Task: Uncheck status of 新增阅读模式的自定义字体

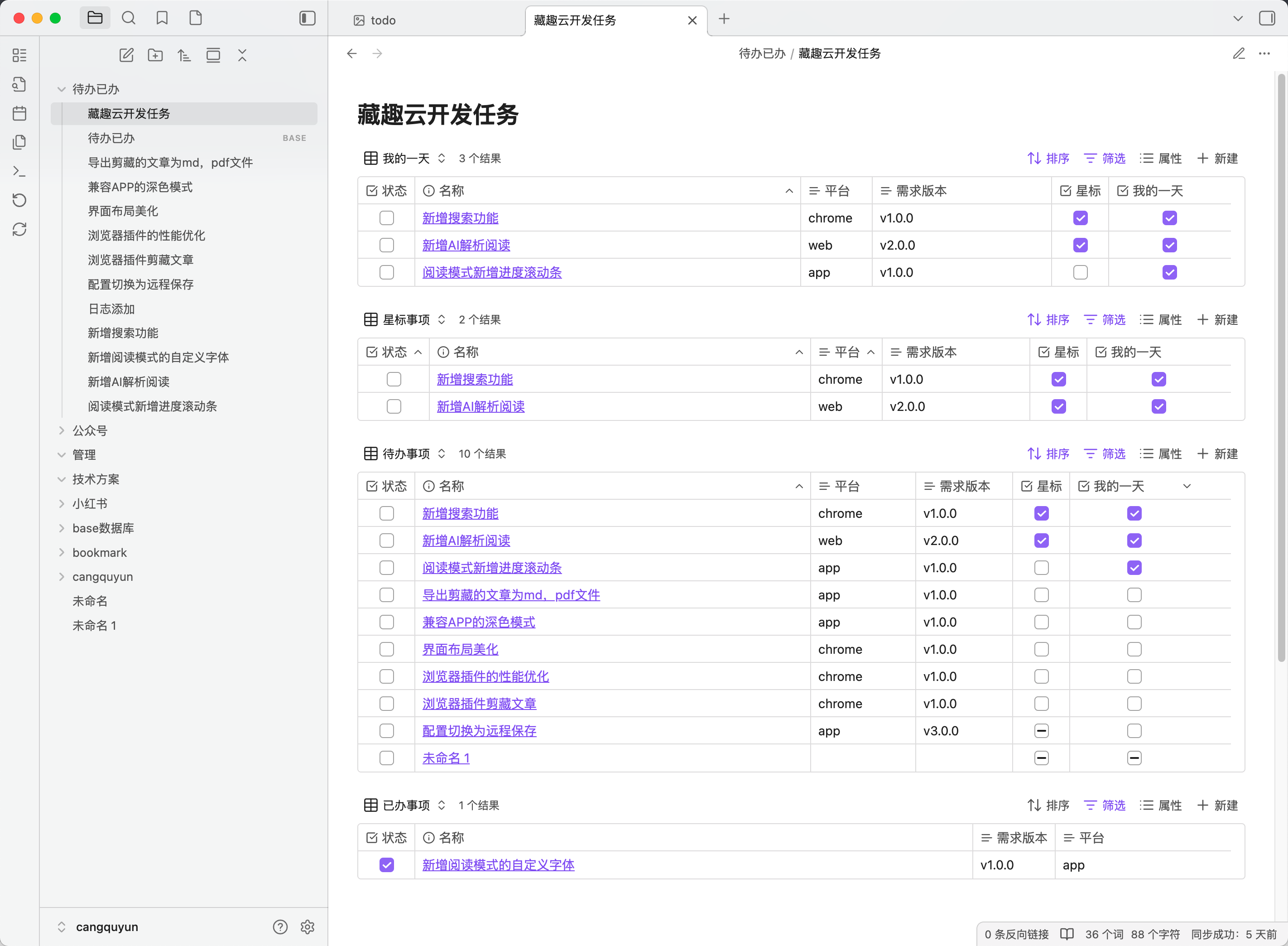Action: [x=386, y=865]
